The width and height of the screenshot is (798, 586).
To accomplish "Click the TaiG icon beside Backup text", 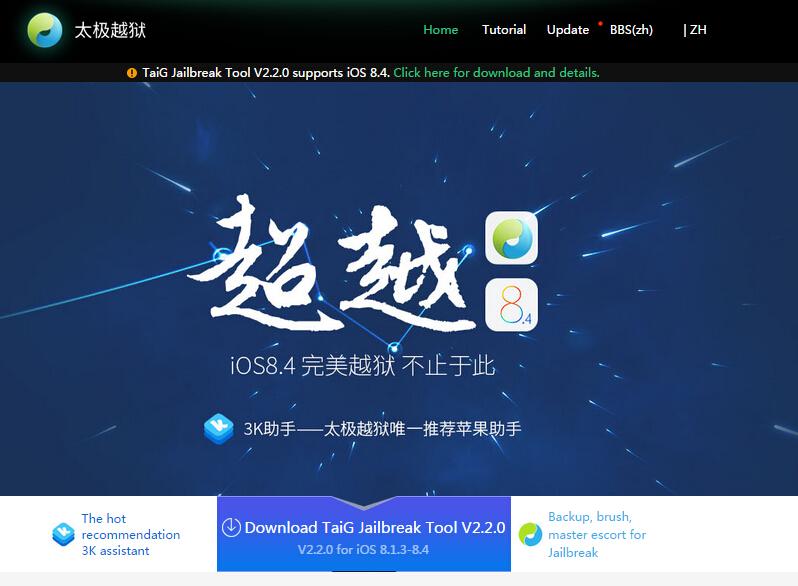I will point(530,535).
